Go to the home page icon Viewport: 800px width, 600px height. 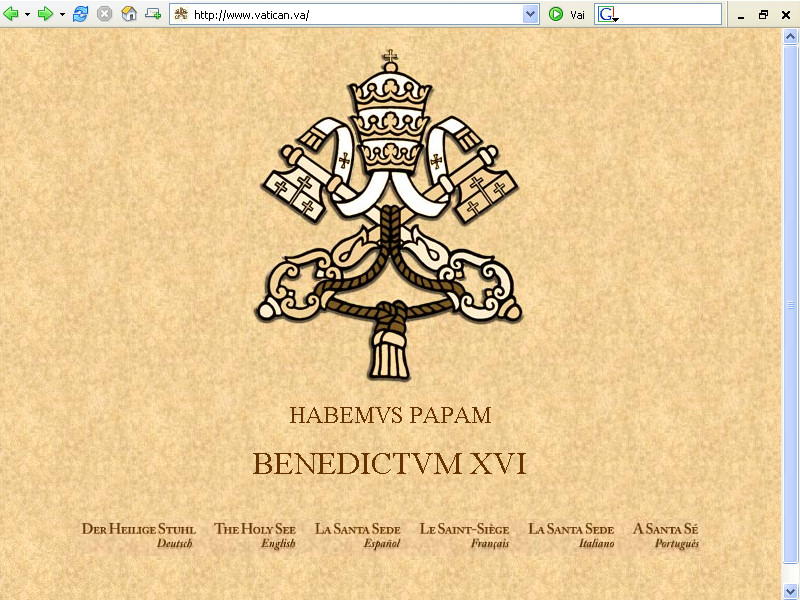[x=129, y=14]
